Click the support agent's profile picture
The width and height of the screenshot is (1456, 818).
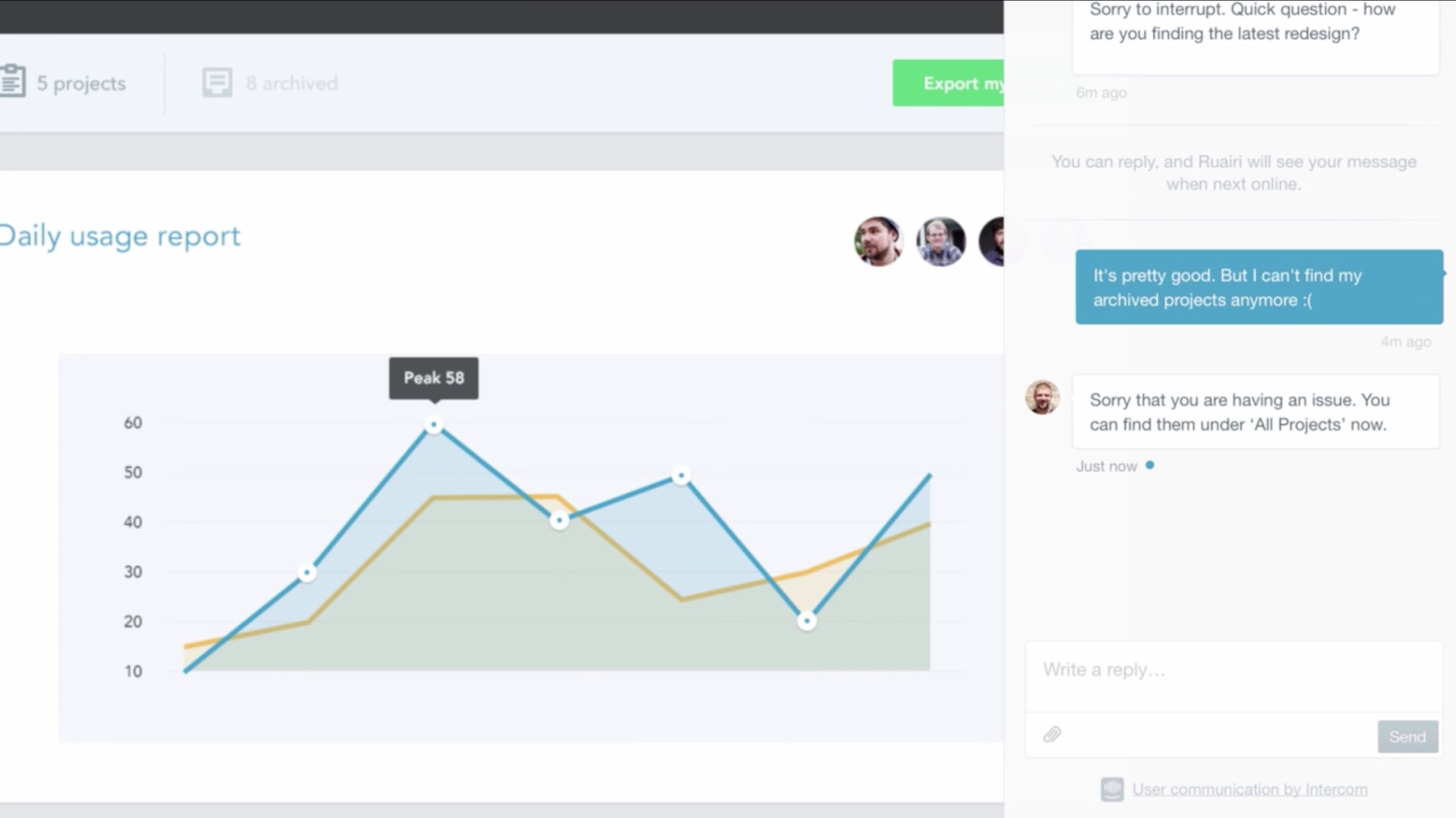[x=1042, y=400]
